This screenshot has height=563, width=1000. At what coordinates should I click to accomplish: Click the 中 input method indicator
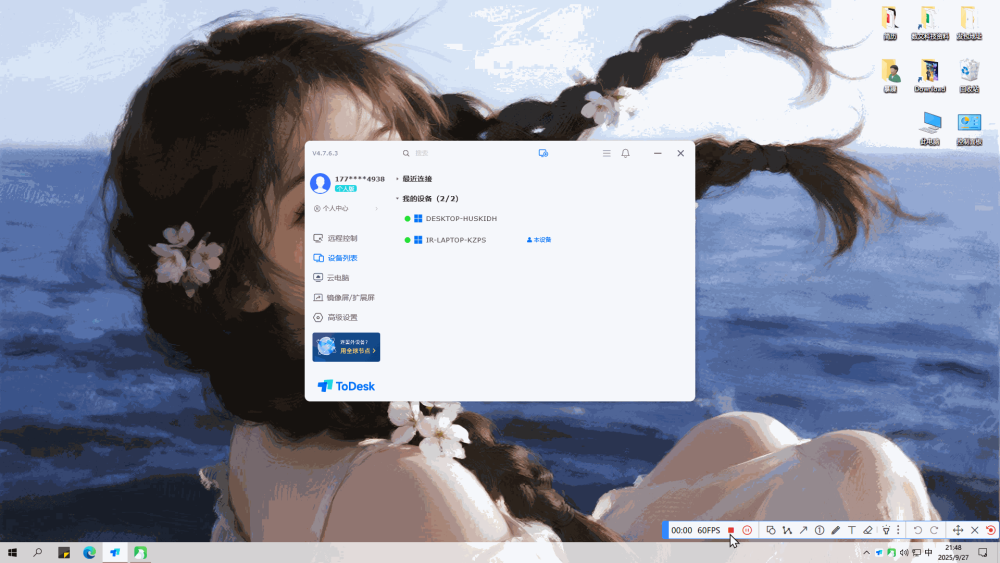(x=929, y=553)
